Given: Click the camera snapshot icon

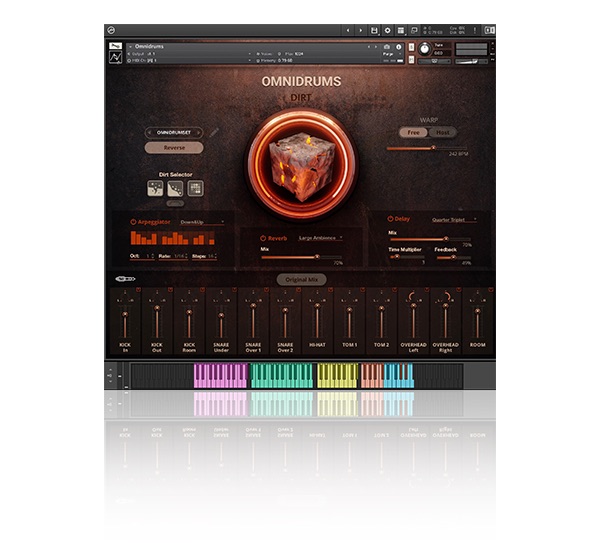Looking at the screenshot, I should 387,46.
